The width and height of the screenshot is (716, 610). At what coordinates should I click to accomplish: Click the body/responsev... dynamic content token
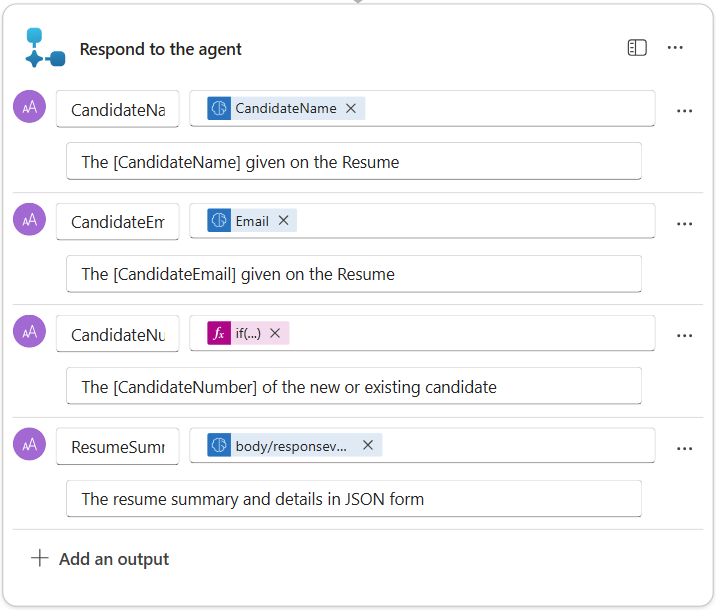[290, 445]
